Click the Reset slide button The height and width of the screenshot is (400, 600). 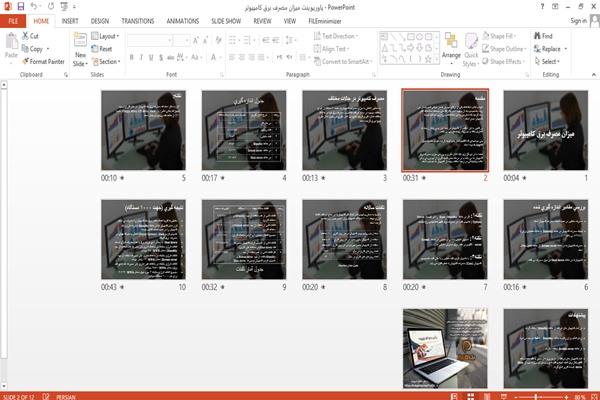pyautogui.click(x=102, y=49)
